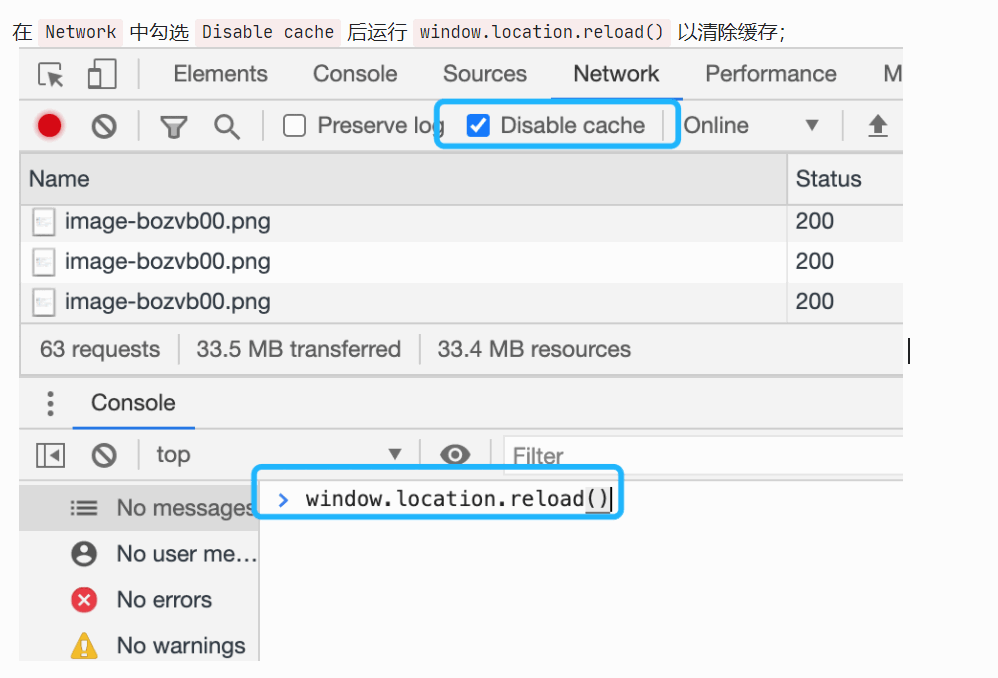Select the inspect element cursor icon

50,75
